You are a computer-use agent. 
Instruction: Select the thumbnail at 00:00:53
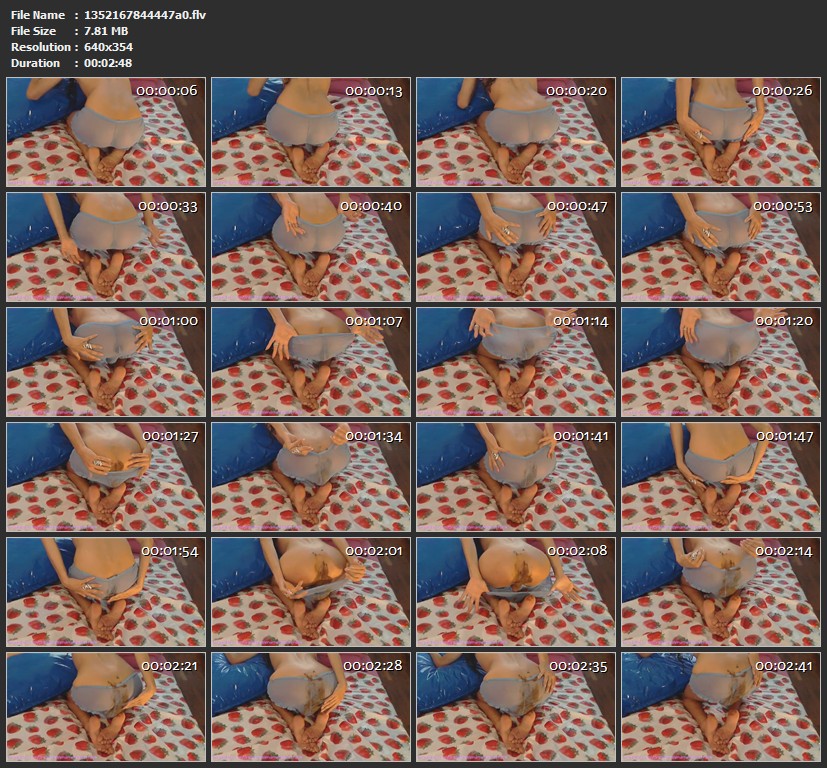(720, 246)
